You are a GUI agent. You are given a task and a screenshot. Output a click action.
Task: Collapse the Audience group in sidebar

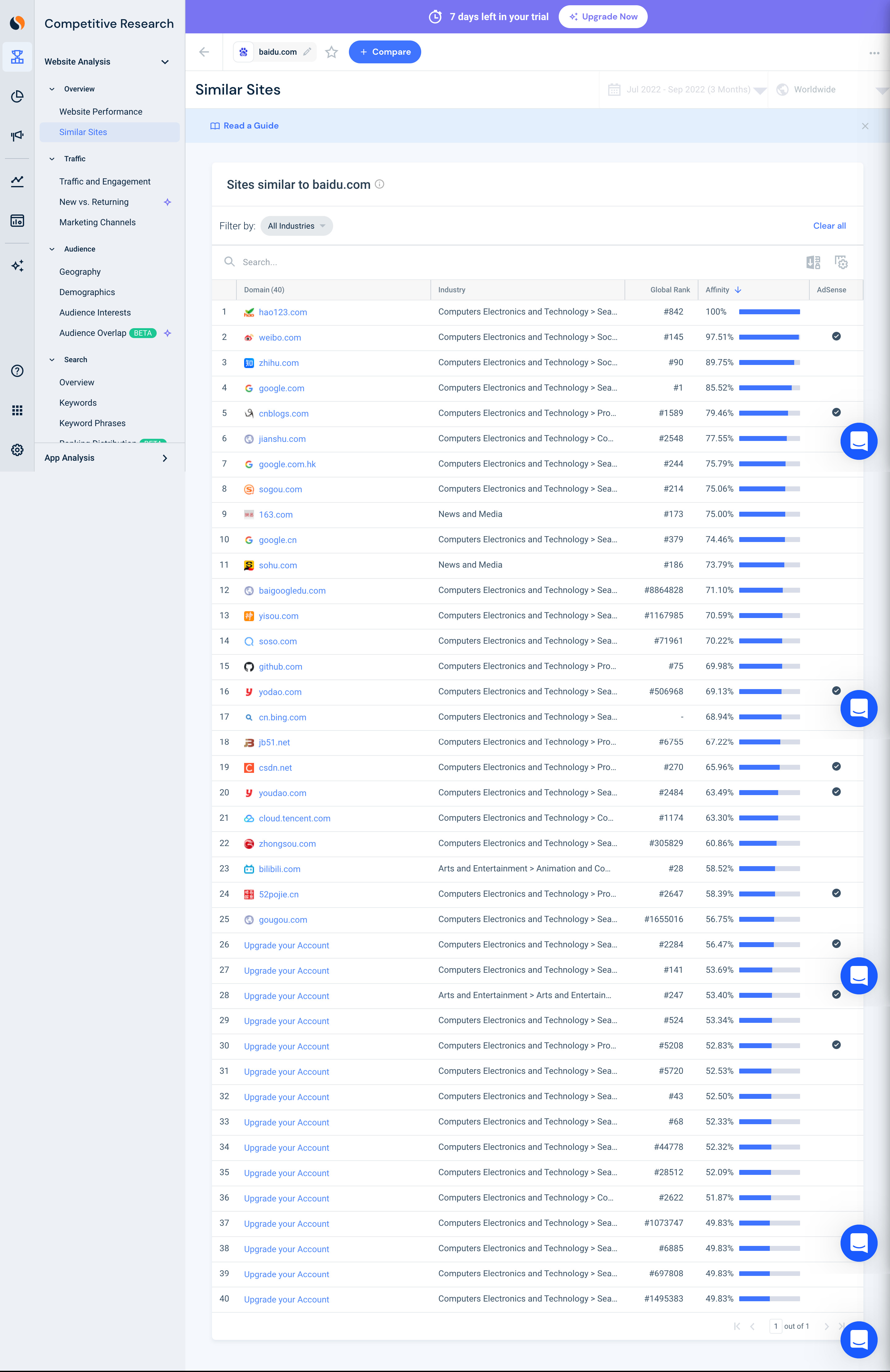tap(52, 249)
